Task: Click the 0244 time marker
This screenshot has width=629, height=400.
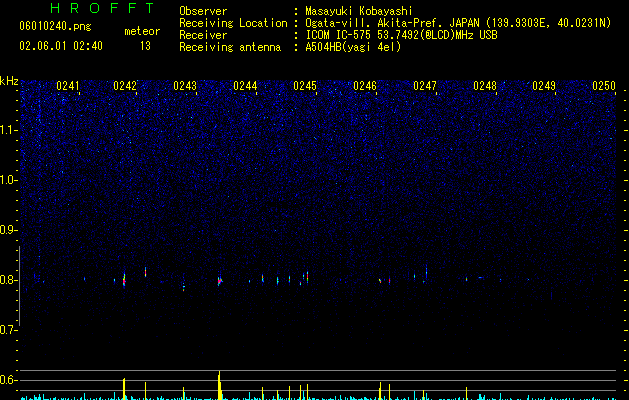Action: coord(245,86)
